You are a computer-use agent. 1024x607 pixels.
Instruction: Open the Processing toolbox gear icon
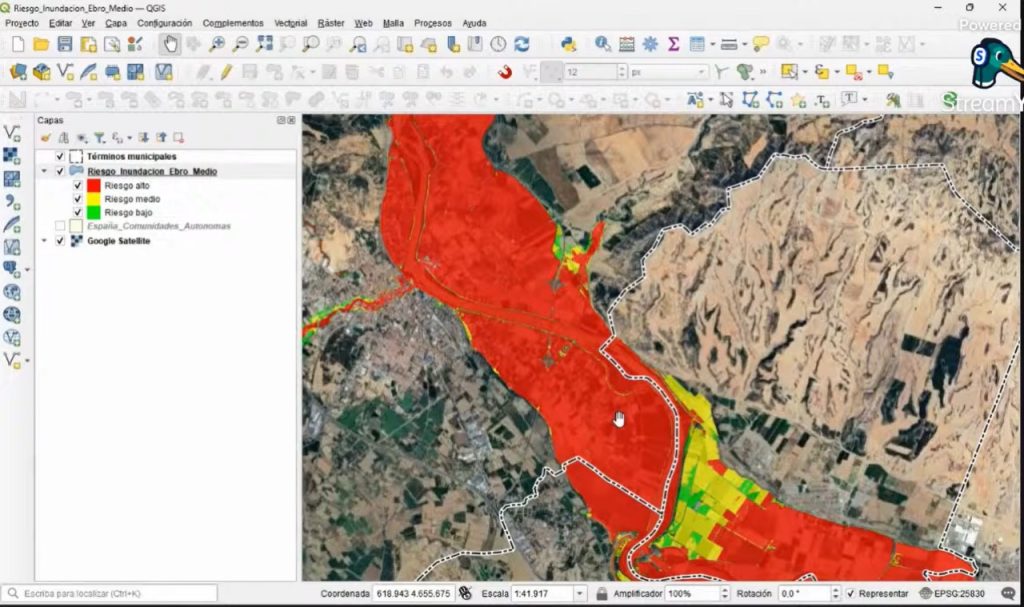coord(650,44)
